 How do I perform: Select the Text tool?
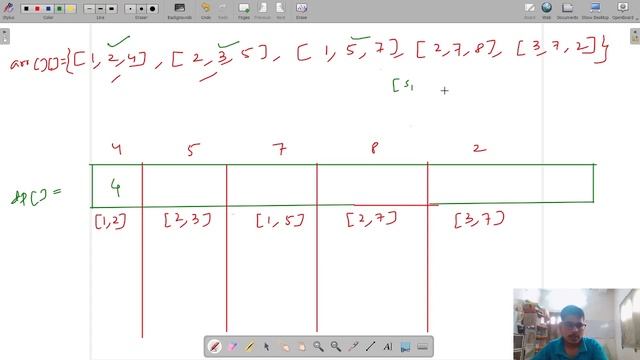coord(387,347)
